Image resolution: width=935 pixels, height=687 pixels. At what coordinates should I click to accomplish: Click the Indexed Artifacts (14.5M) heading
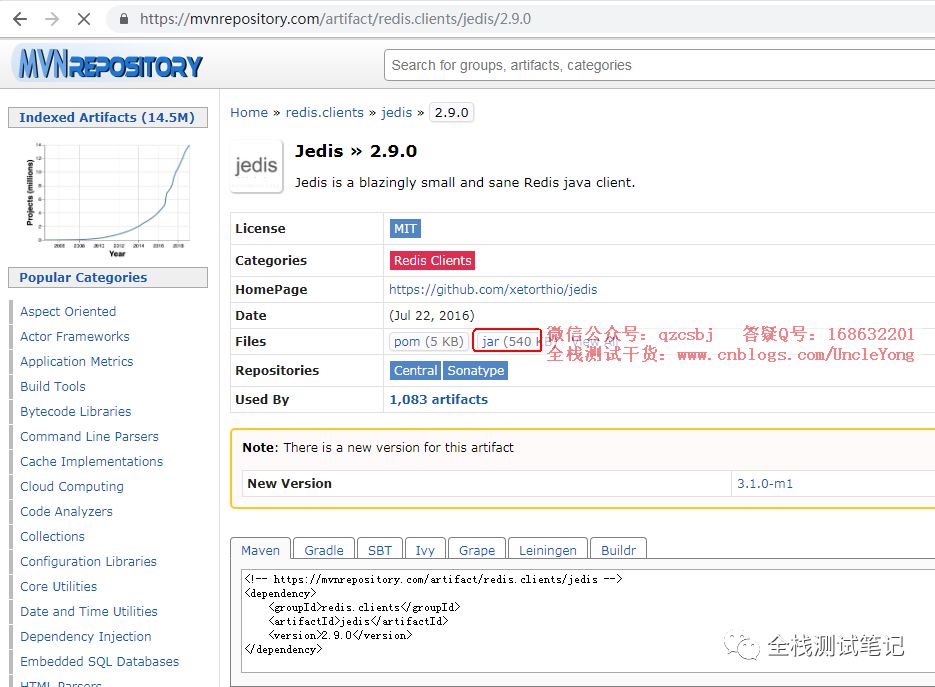(107, 117)
